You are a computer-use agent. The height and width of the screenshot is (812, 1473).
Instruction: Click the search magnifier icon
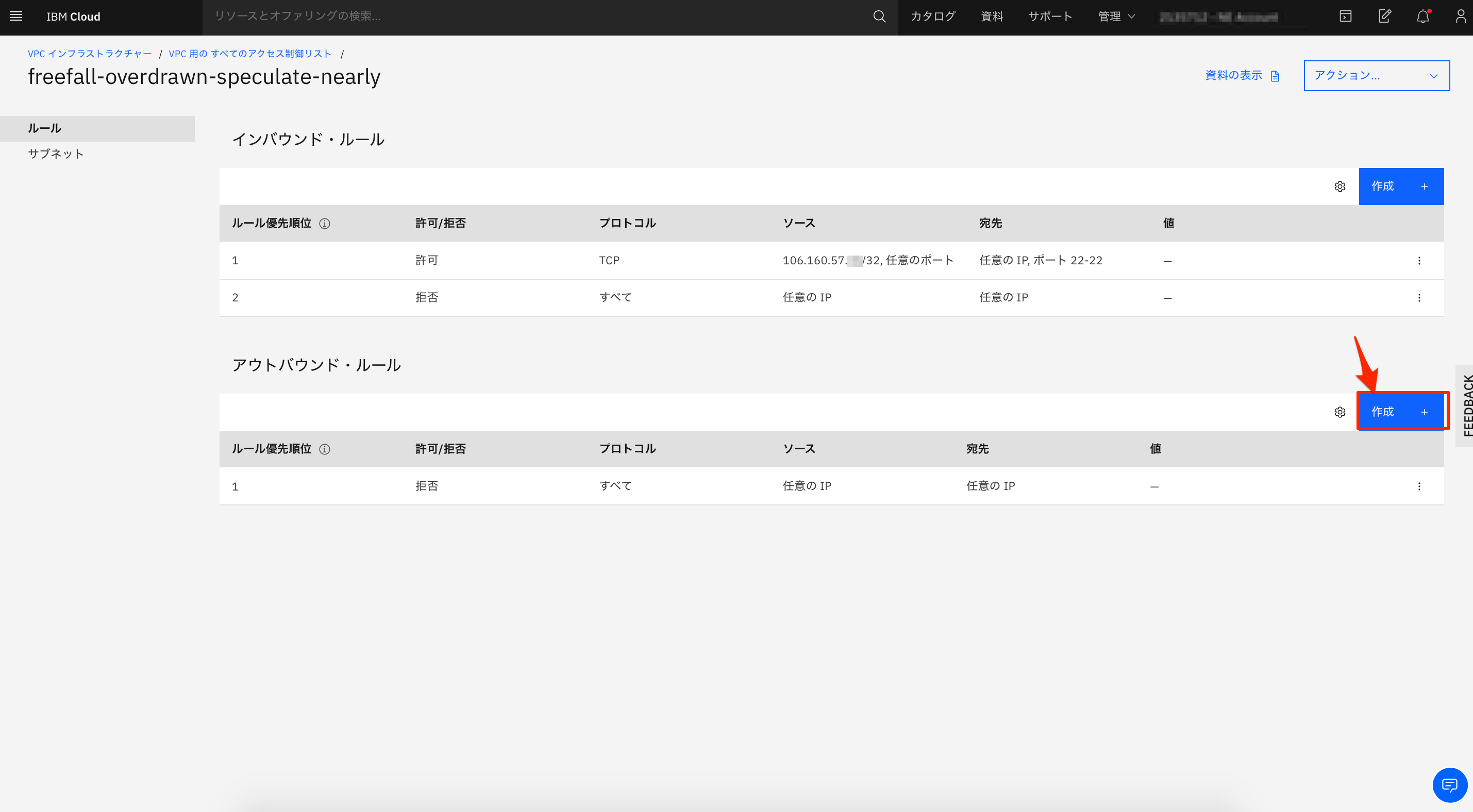pos(879,16)
